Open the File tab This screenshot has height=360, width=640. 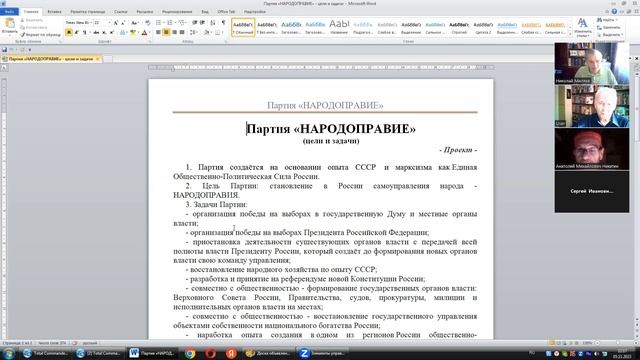coord(9,12)
